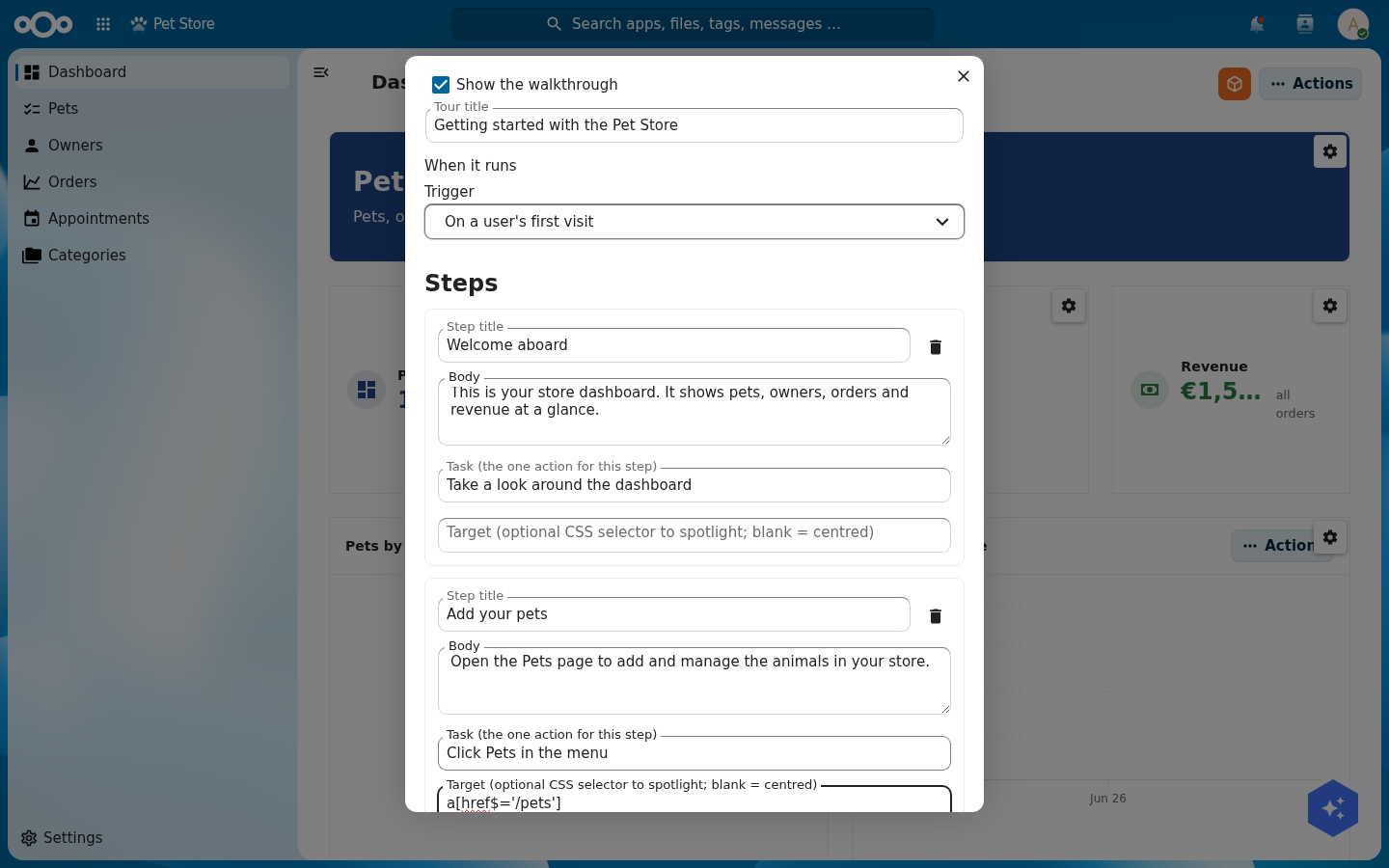Click the orange cube icon button
This screenshot has height=868, width=1389.
tap(1235, 84)
